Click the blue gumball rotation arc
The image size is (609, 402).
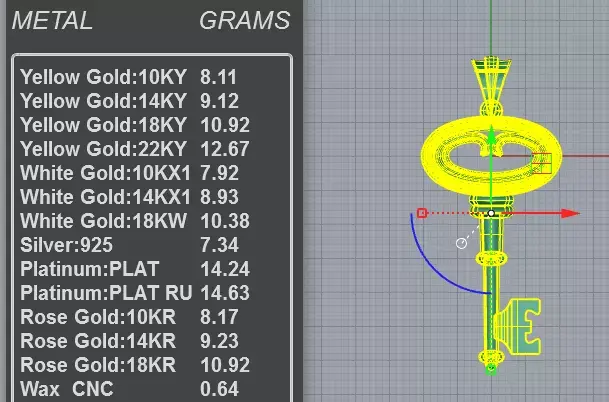coord(435,268)
